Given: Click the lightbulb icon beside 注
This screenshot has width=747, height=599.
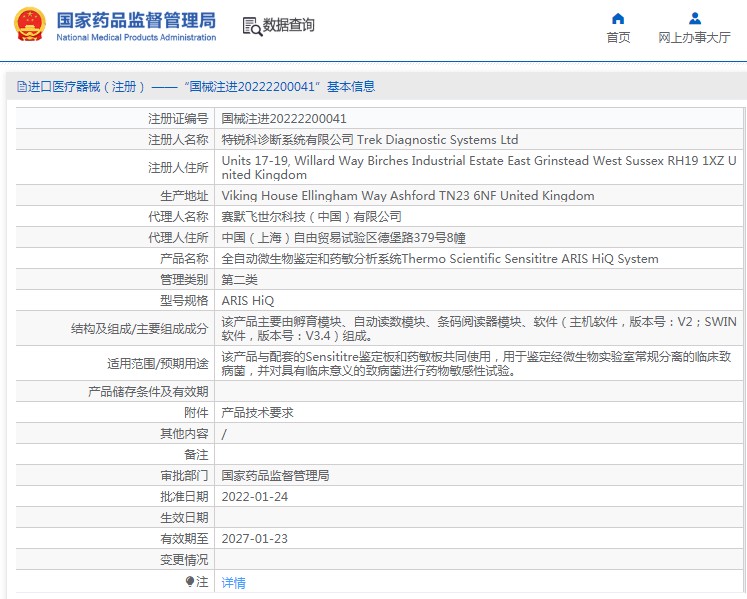Looking at the screenshot, I should 189,581.
